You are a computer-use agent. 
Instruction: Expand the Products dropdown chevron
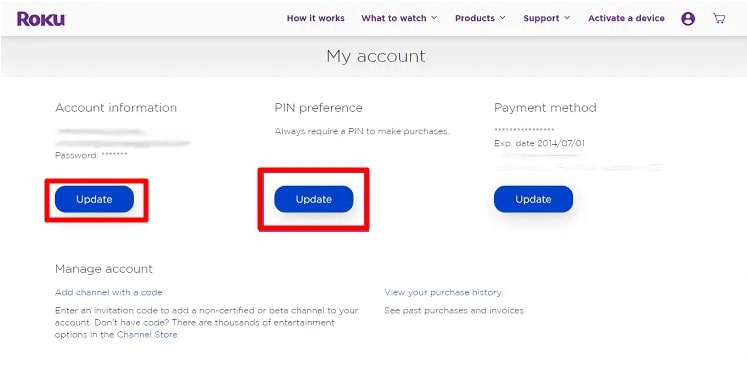[503, 18]
